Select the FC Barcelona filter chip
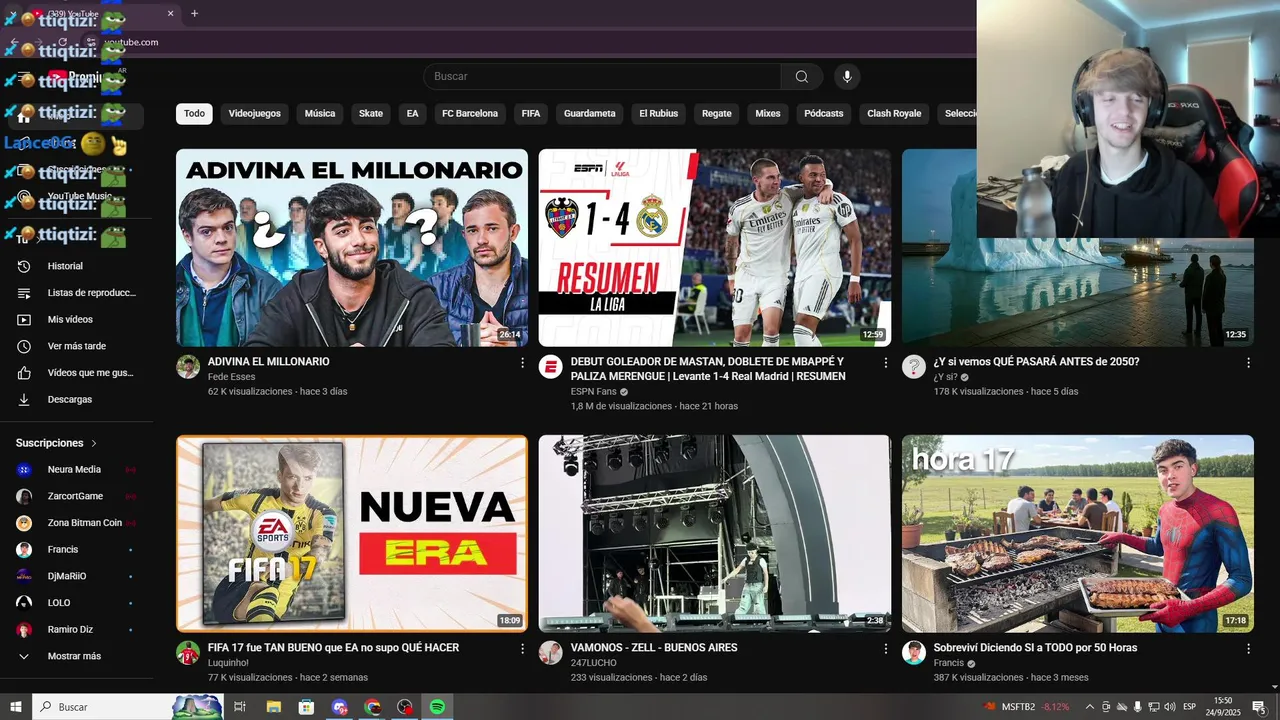The width and height of the screenshot is (1280, 720). (470, 114)
